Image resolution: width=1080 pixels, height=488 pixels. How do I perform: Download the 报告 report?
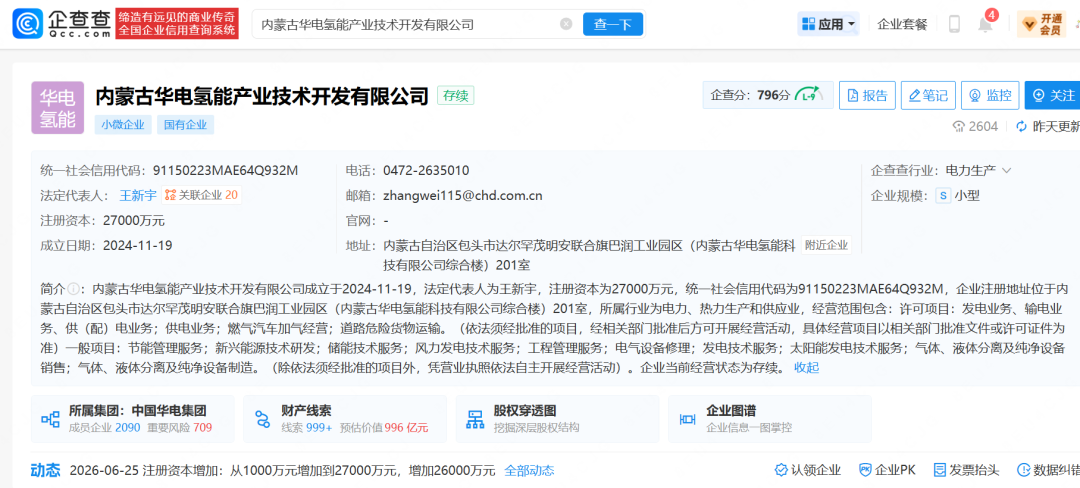(867, 95)
